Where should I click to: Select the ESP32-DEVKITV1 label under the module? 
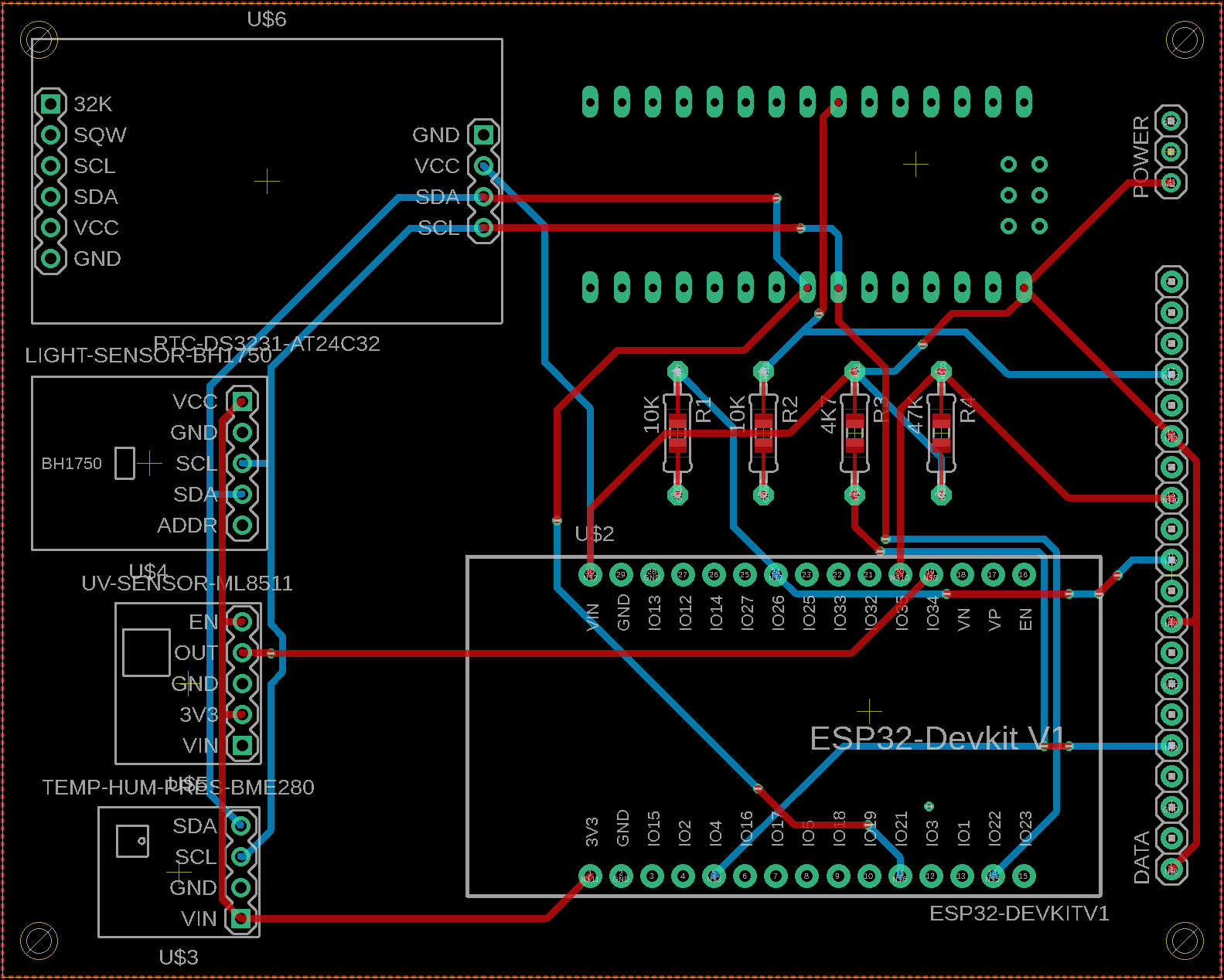[1019, 914]
